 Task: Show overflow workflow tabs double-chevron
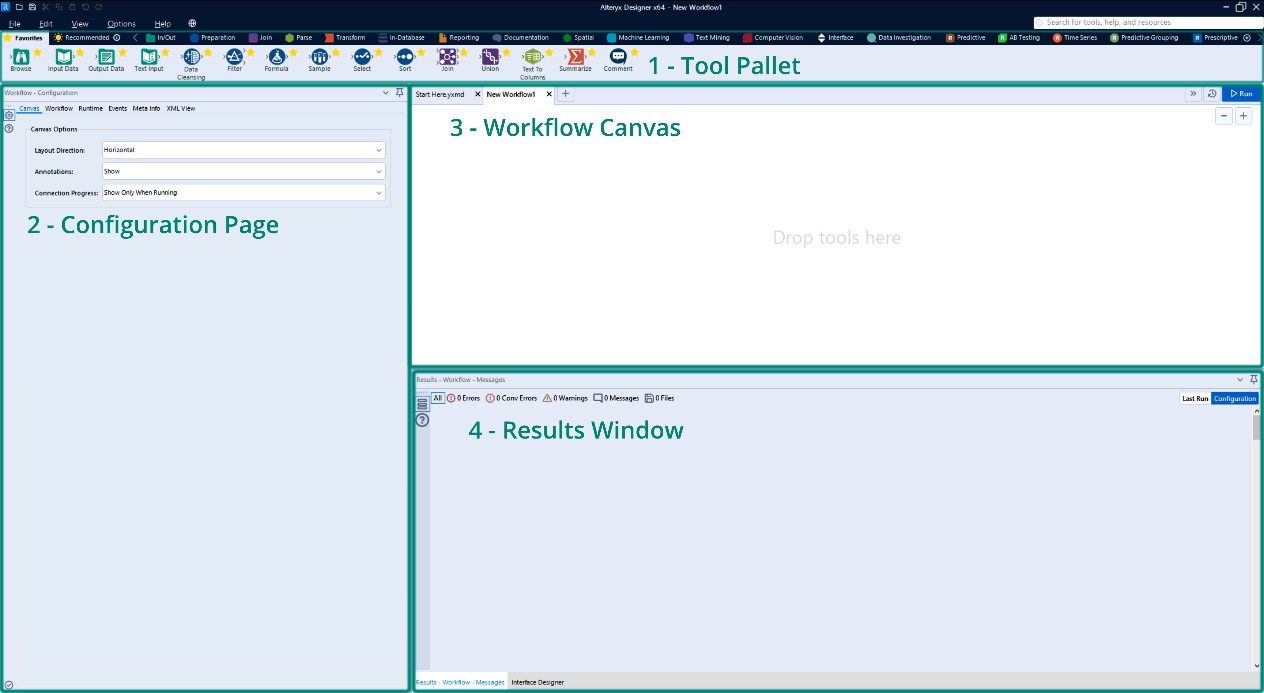1193,93
